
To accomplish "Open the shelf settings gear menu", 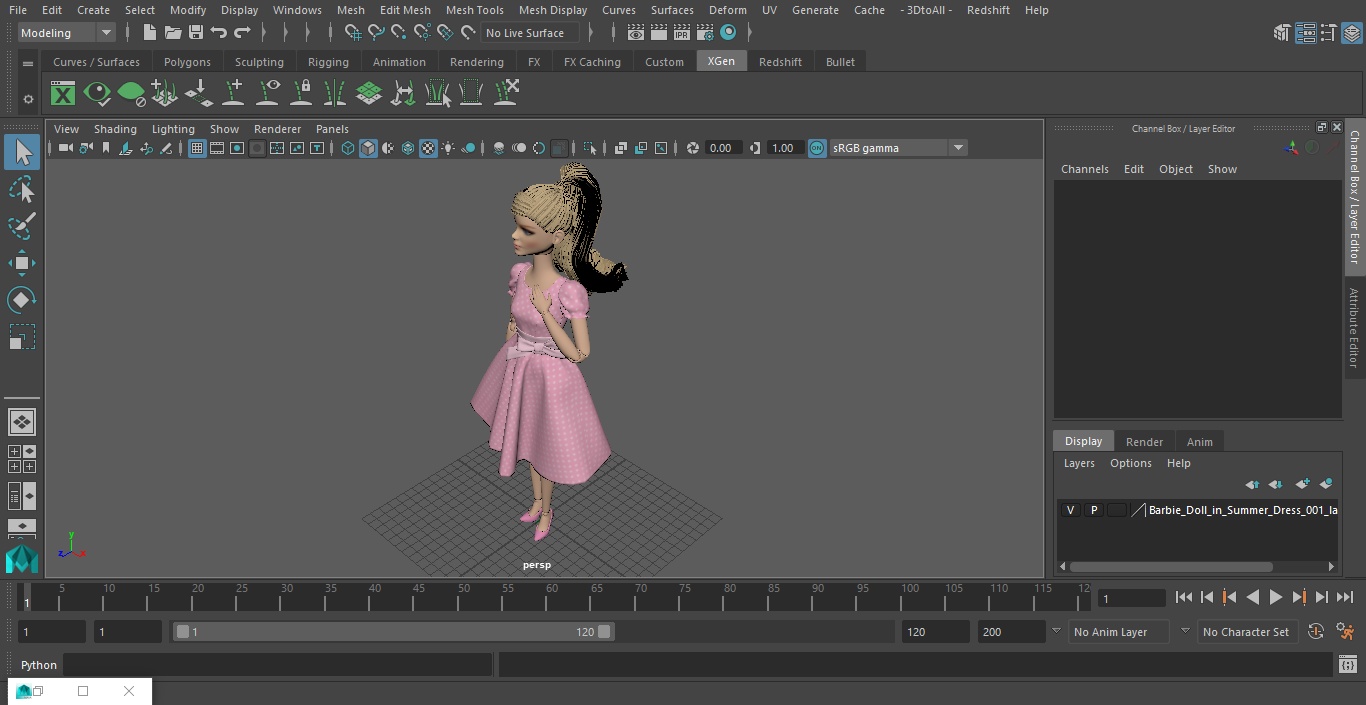I will 28,99.
